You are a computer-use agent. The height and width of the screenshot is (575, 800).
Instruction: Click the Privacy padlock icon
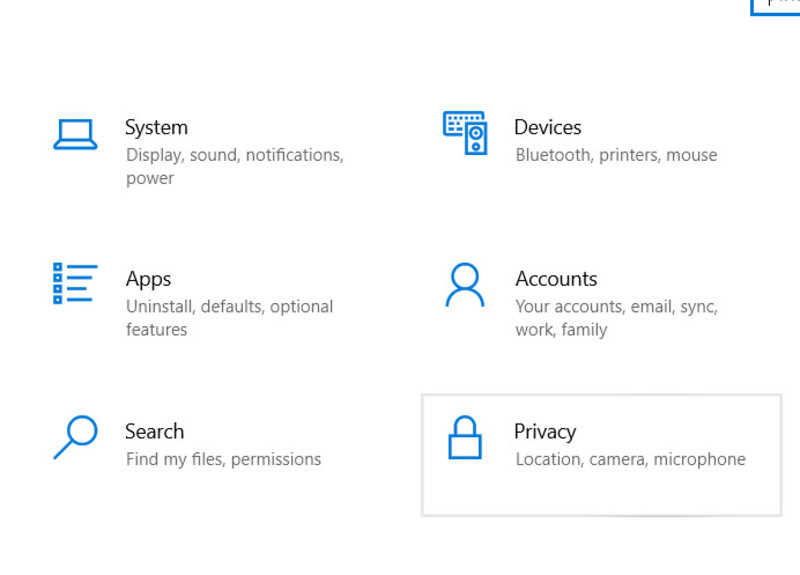pos(465,437)
